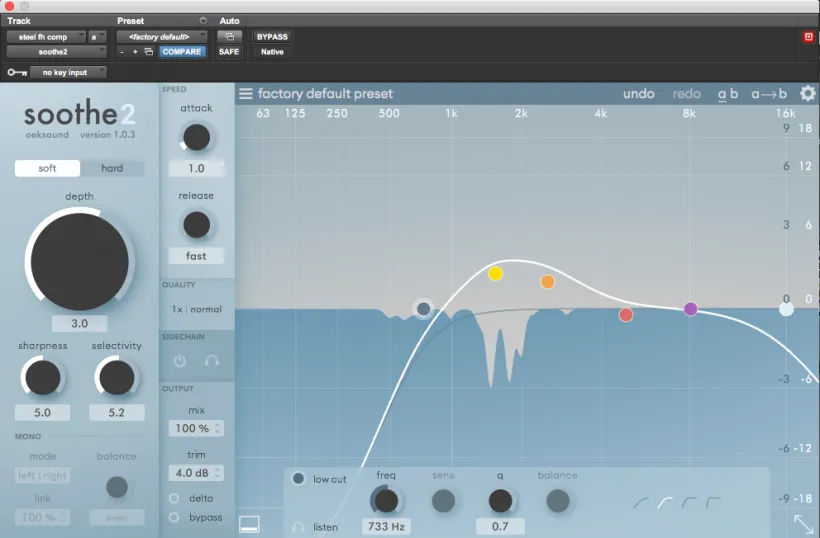Click the 'factory default preset' title text
The height and width of the screenshot is (538, 820).
(325, 94)
